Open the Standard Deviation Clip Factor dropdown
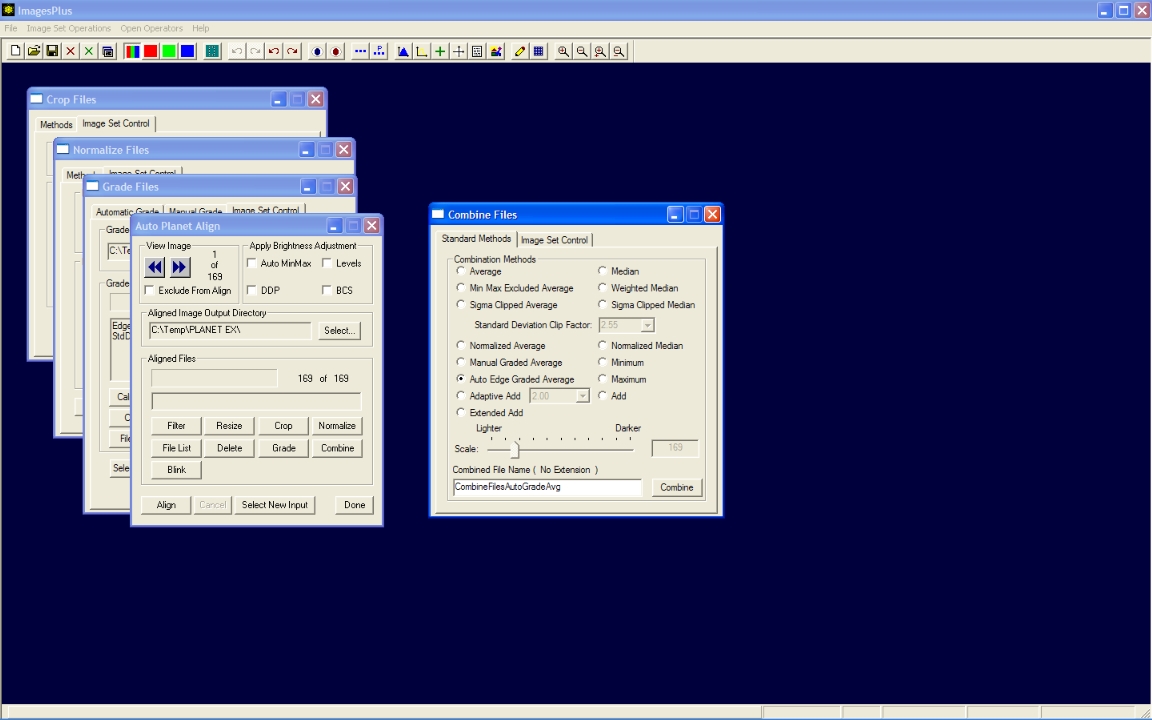Screen dimensions: 1152x720 tap(647, 325)
